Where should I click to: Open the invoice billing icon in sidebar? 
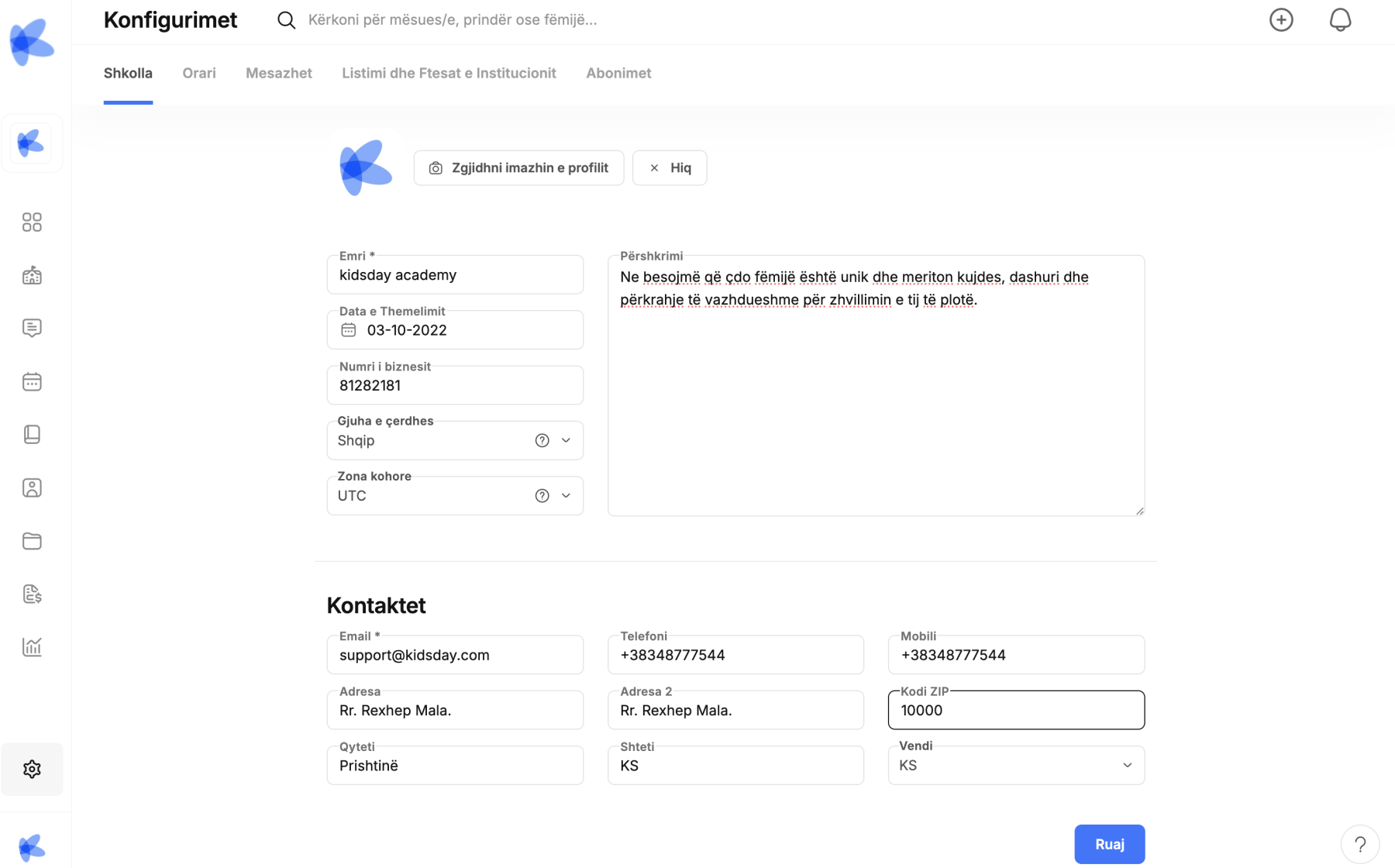pos(32,594)
